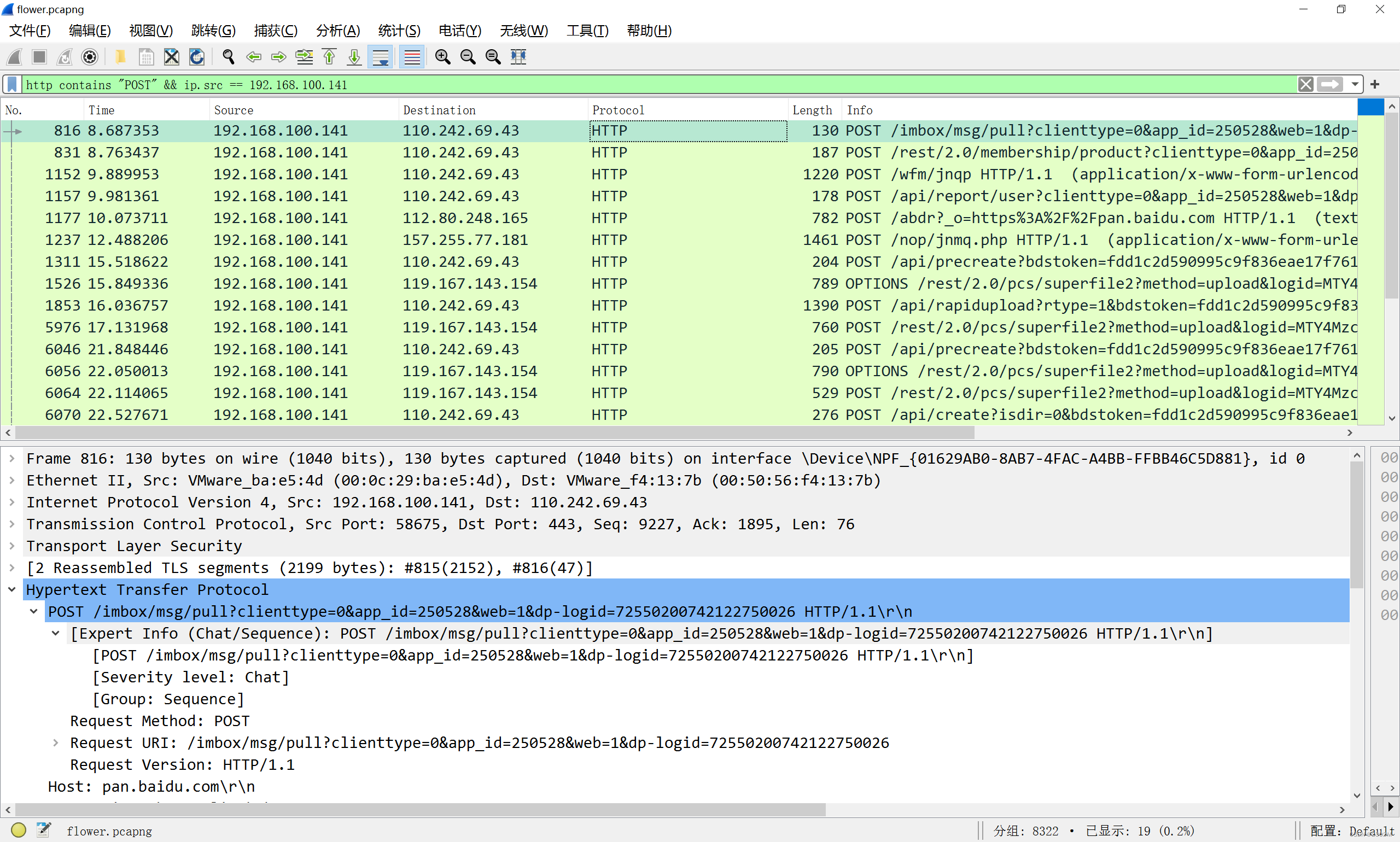Clear the display filter with the X
The image size is (1400, 842).
(1306, 85)
